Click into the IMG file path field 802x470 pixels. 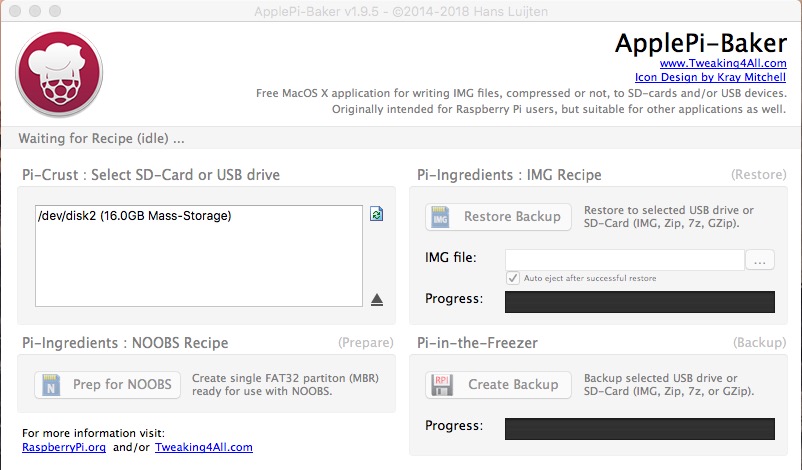tap(625, 260)
